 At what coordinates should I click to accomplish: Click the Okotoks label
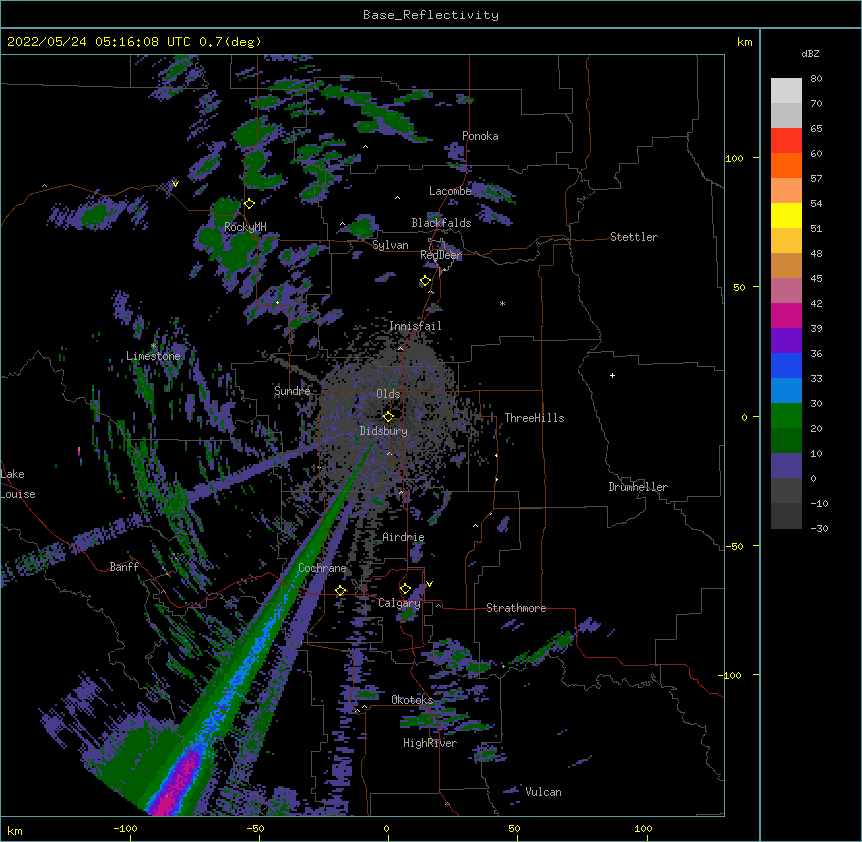tap(412, 700)
